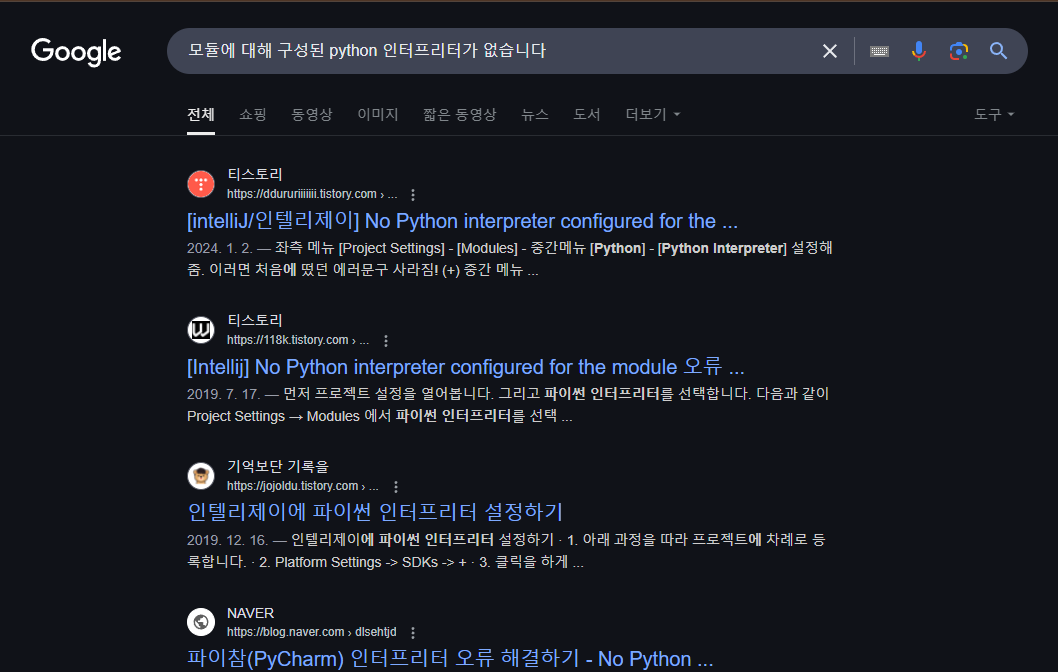
Task: Click the magnifying glass search button
Action: (999, 51)
